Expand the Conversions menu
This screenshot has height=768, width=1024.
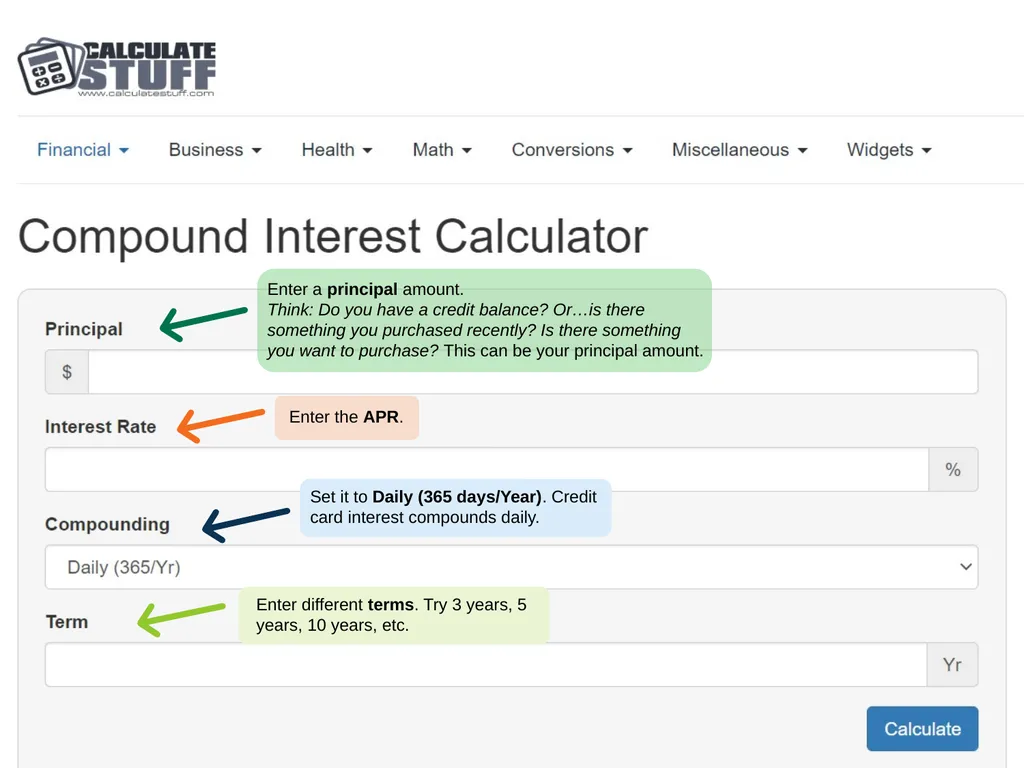[571, 150]
